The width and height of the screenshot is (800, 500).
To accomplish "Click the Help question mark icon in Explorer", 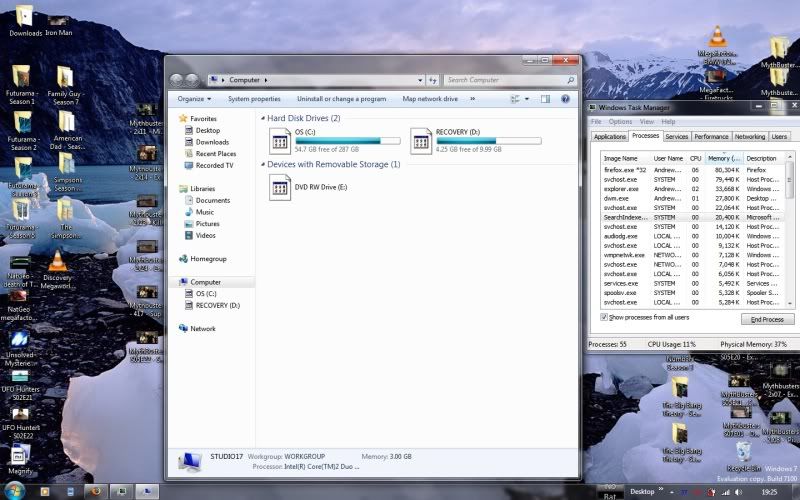I will click(565, 99).
